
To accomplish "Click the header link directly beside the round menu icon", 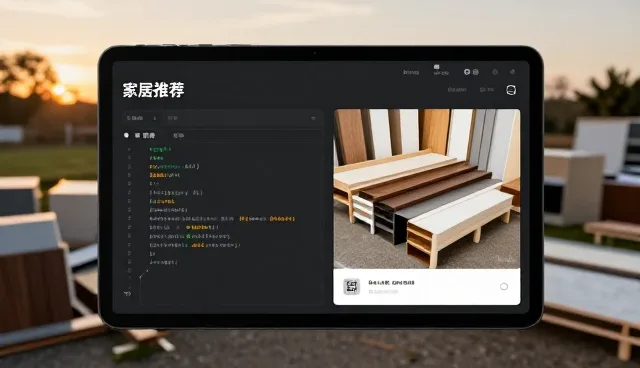I will 487,89.
